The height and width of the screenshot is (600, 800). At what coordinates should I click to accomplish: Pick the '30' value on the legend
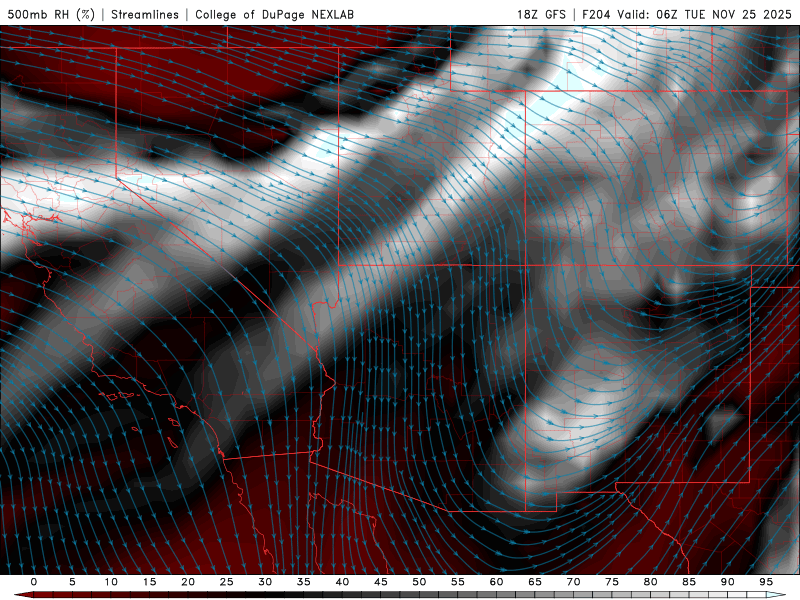click(265, 582)
